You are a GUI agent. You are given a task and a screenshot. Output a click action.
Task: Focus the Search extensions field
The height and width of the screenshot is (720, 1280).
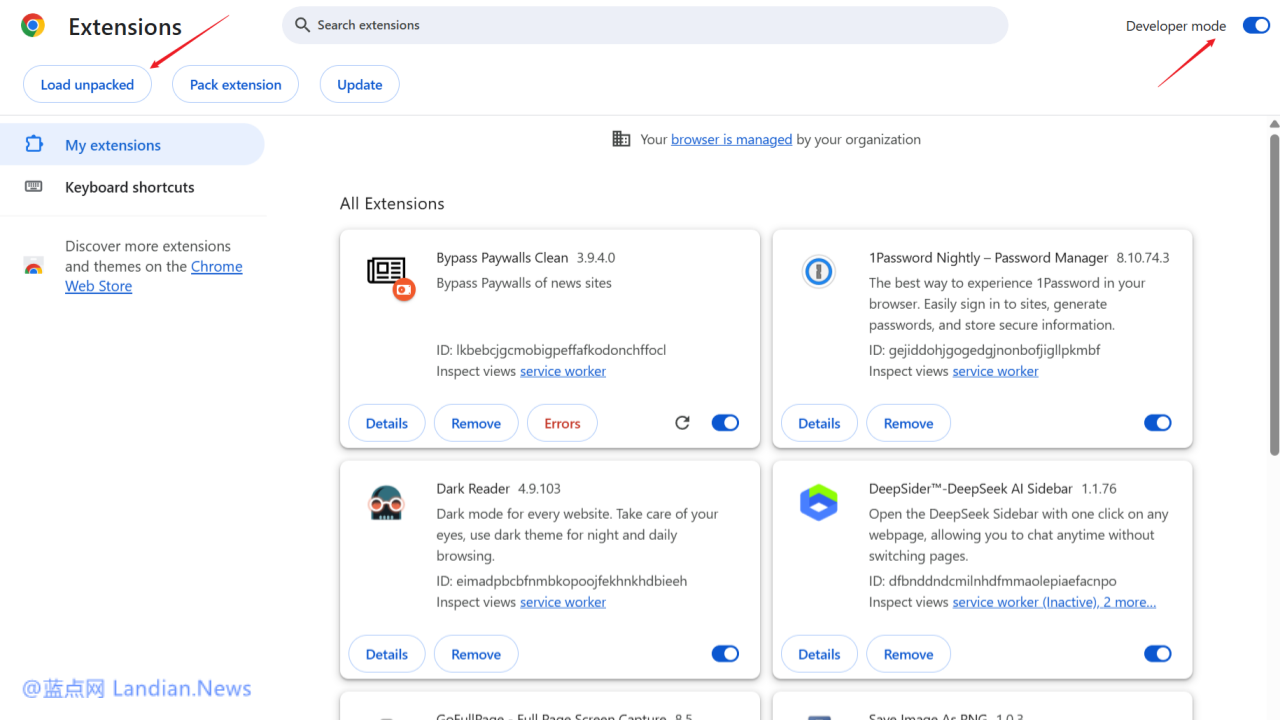(645, 25)
